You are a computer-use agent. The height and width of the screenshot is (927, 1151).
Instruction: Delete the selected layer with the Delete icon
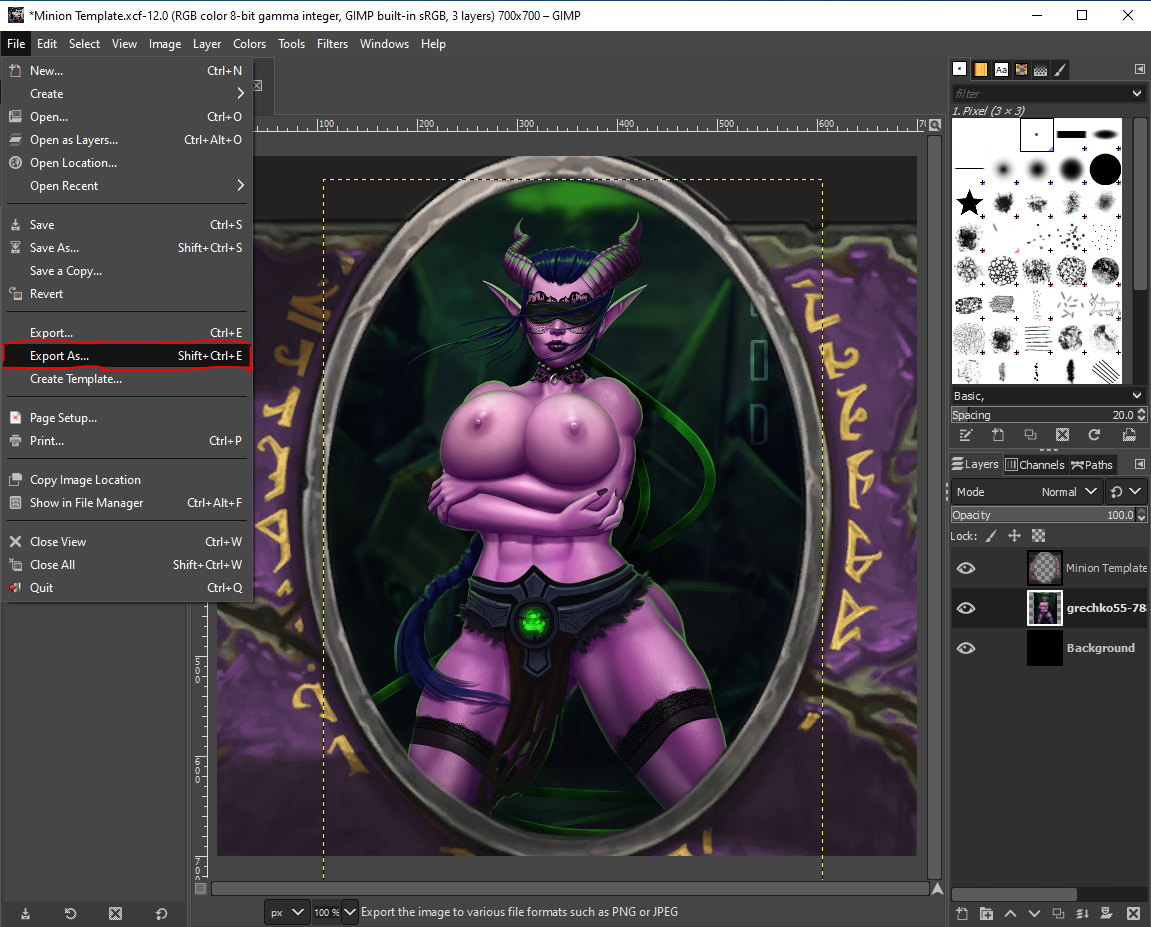coord(1134,913)
